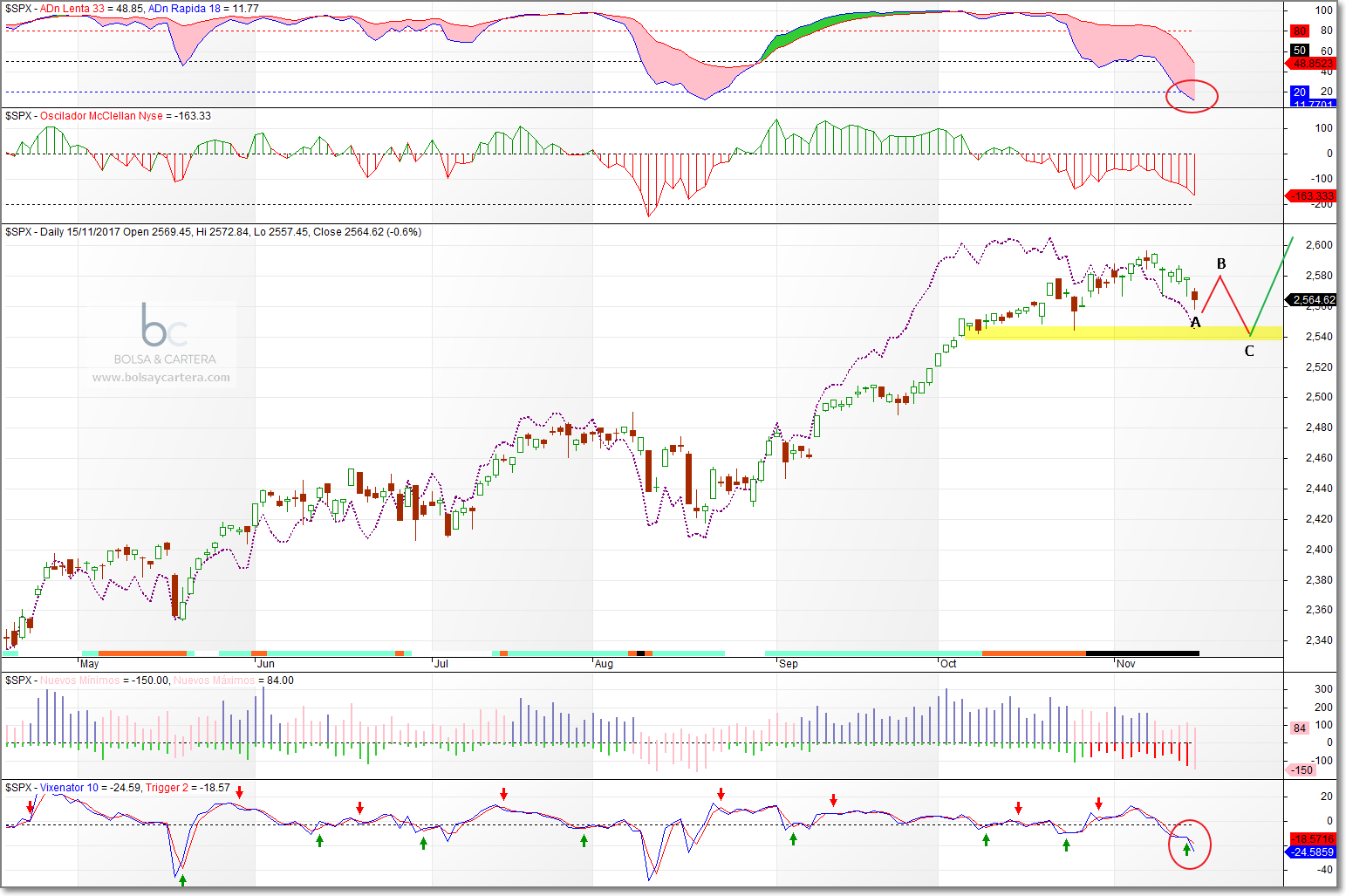Screen dimensions: 1346x896
Task: Click the '-100' label on the McClellan axis
Action: [x=1322, y=179]
